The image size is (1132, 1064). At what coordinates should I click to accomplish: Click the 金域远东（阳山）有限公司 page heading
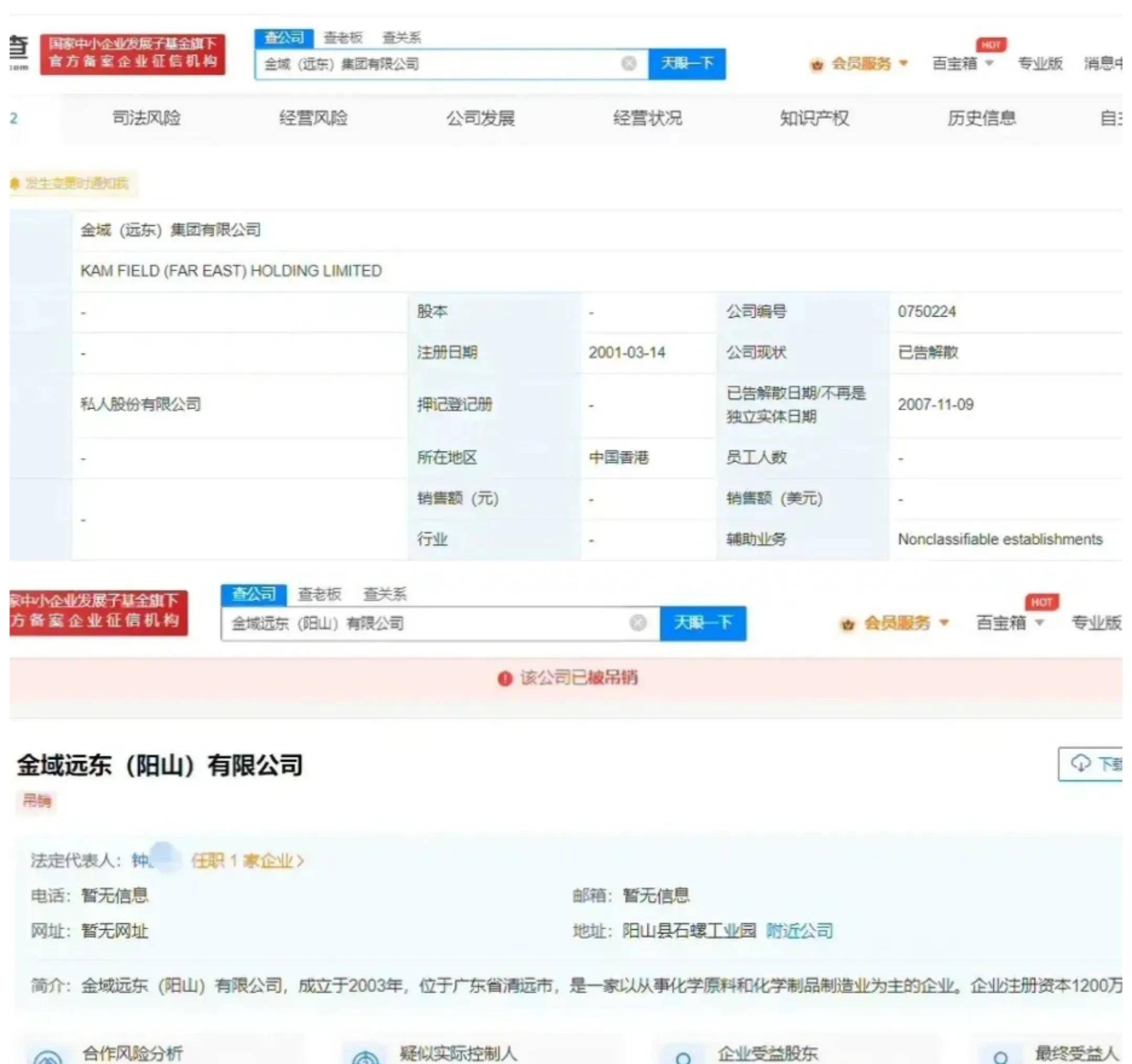point(159,765)
